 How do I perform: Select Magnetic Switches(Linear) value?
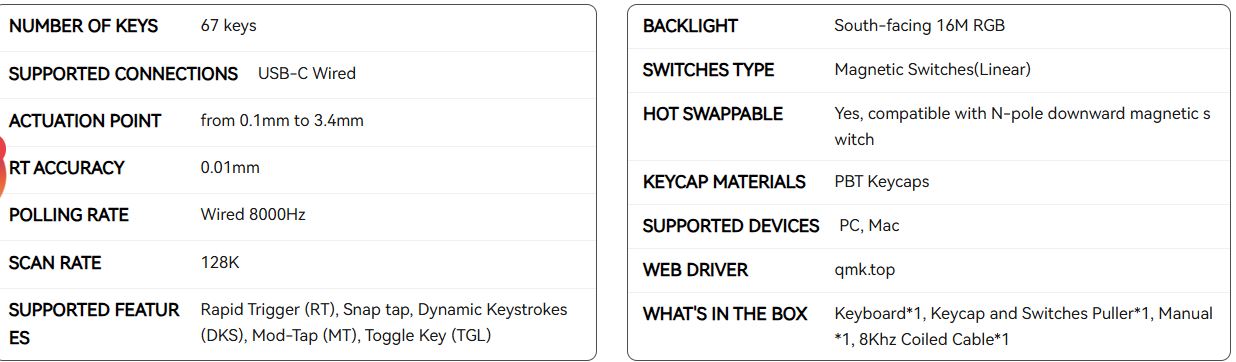[932, 70]
